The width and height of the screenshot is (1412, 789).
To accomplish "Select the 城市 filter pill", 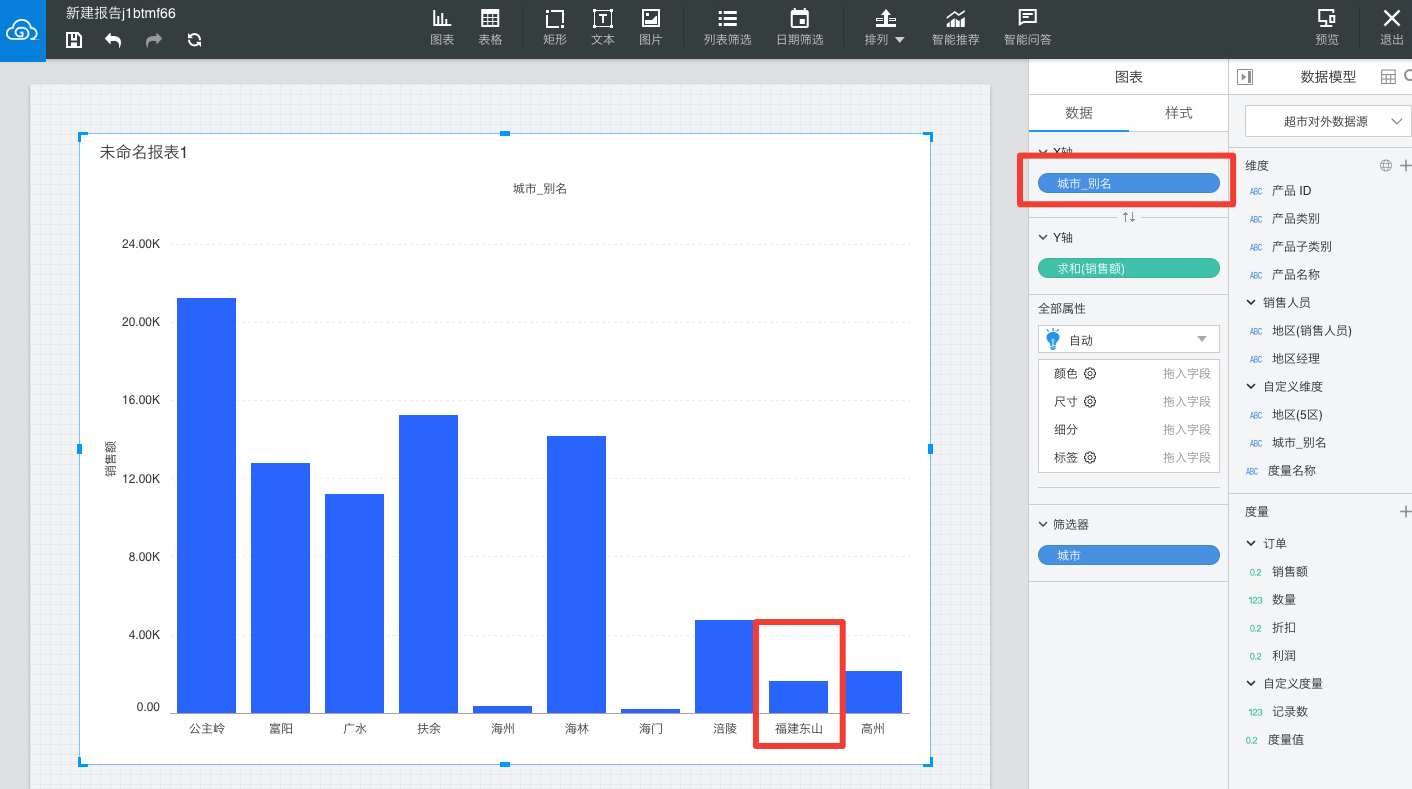I will pyautogui.click(x=1128, y=555).
